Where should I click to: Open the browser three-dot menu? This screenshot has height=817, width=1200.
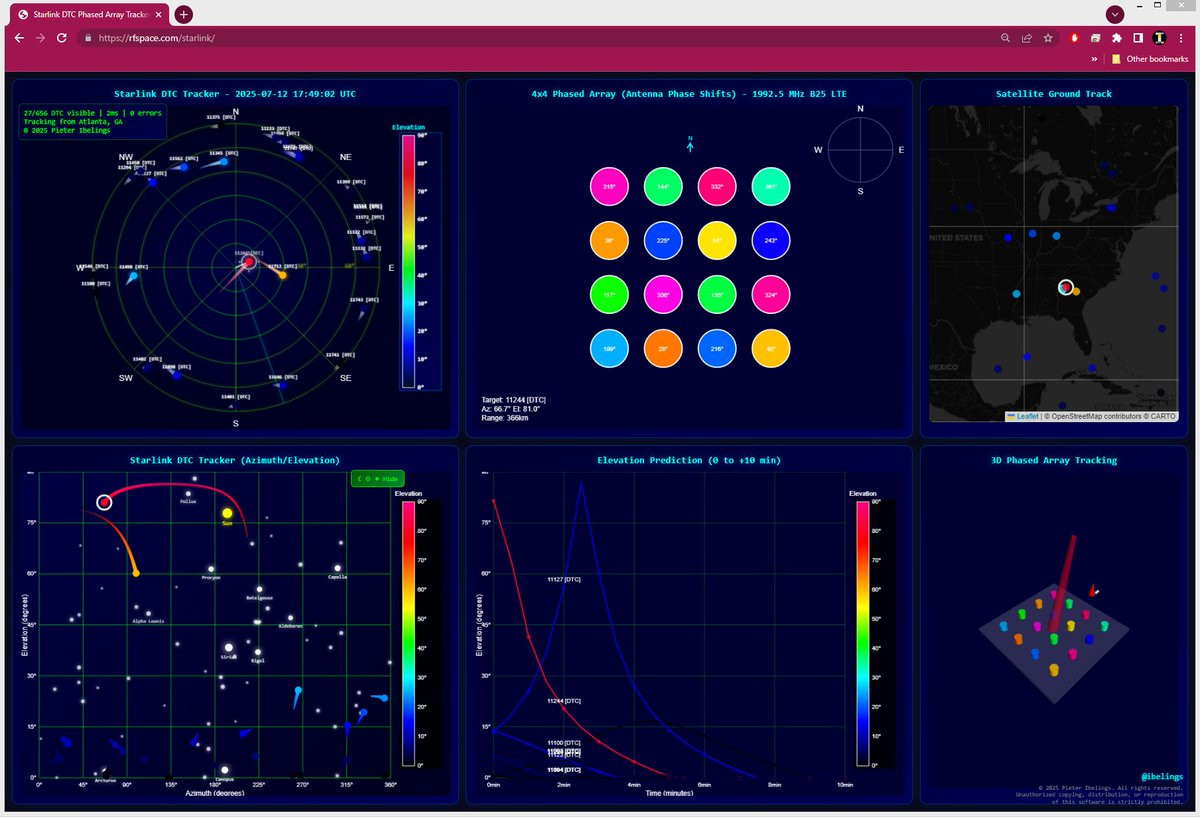pos(1182,38)
